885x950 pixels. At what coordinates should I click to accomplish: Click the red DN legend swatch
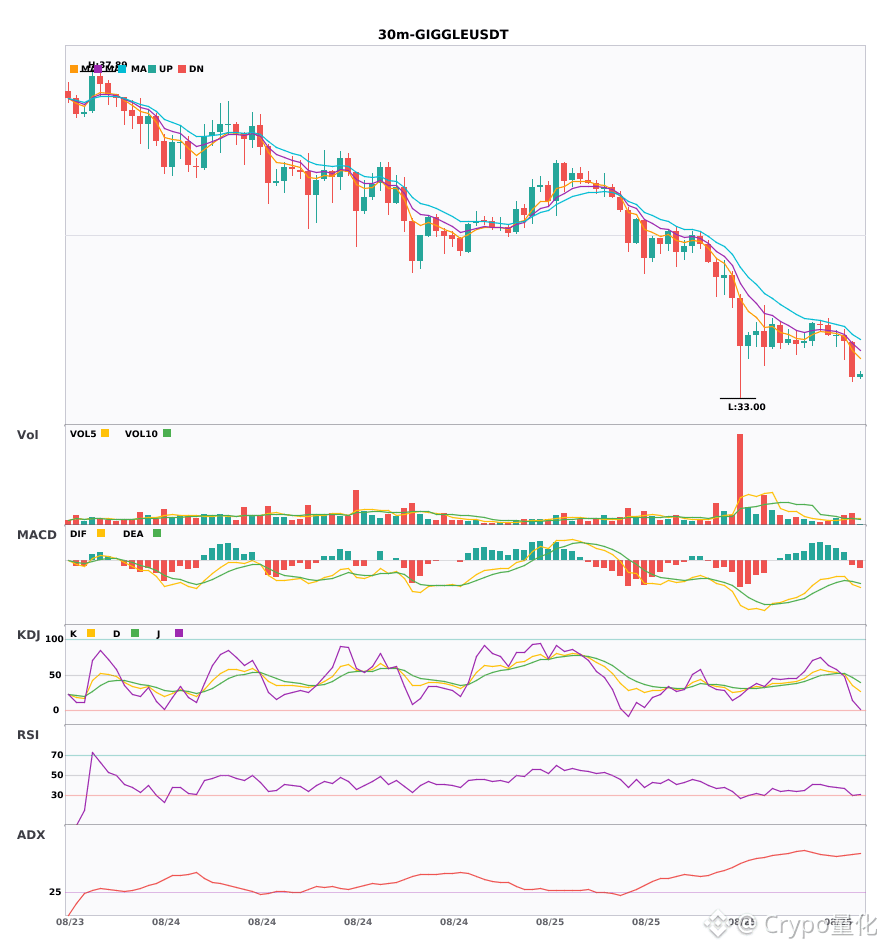[182, 69]
